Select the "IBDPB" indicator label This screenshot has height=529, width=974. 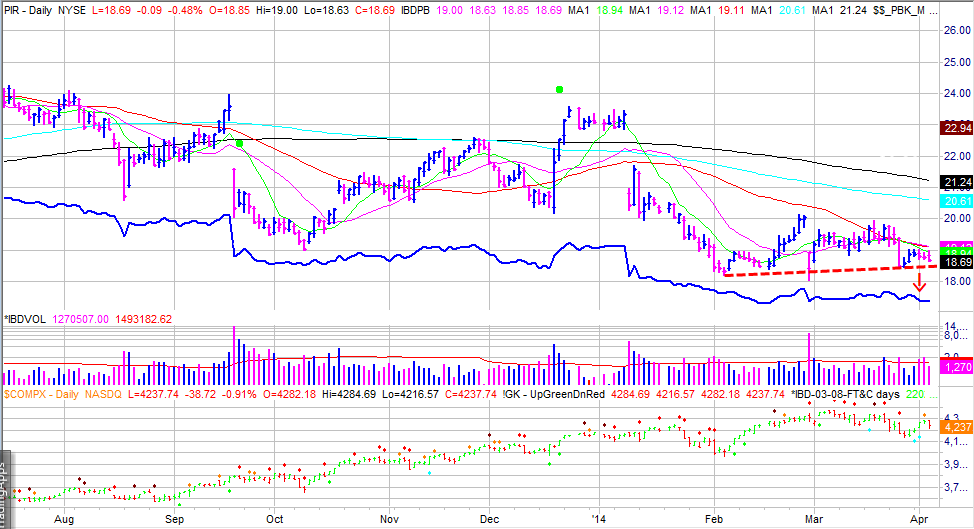tap(416, 11)
